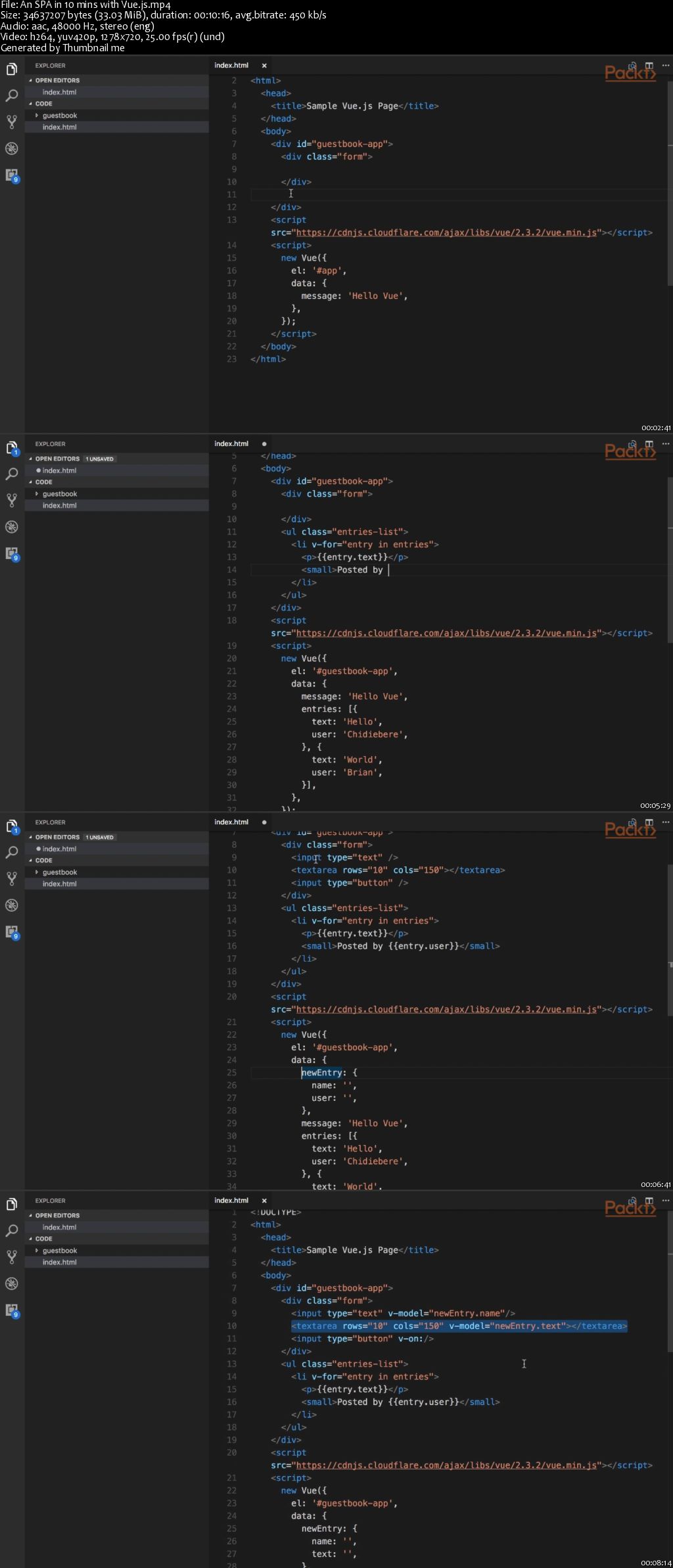Click unsaved dot on tab in the 00:05:29 frame
Viewport: 673px width, 1568px height.
click(264, 444)
